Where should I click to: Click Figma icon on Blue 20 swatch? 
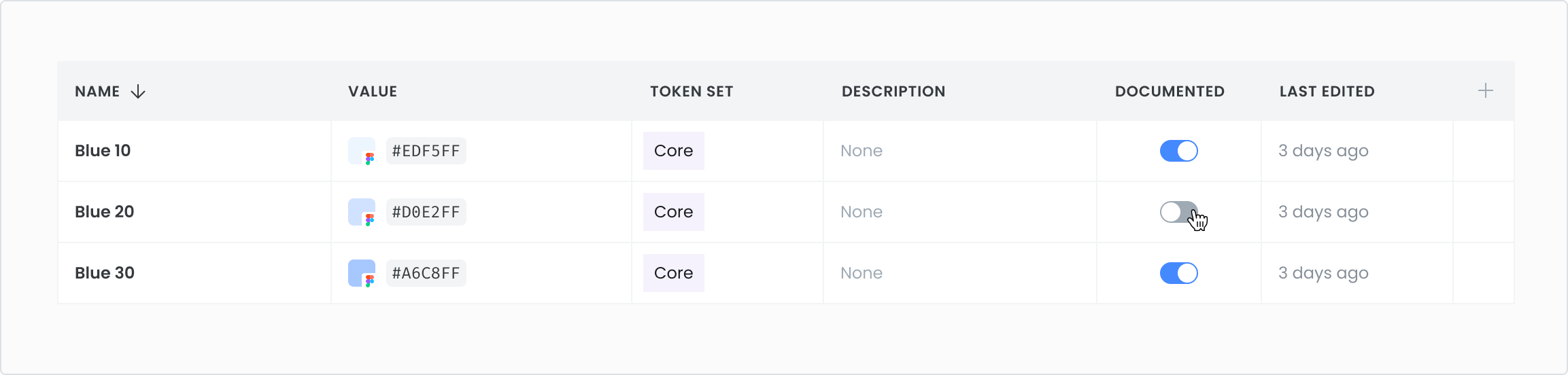click(x=370, y=220)
